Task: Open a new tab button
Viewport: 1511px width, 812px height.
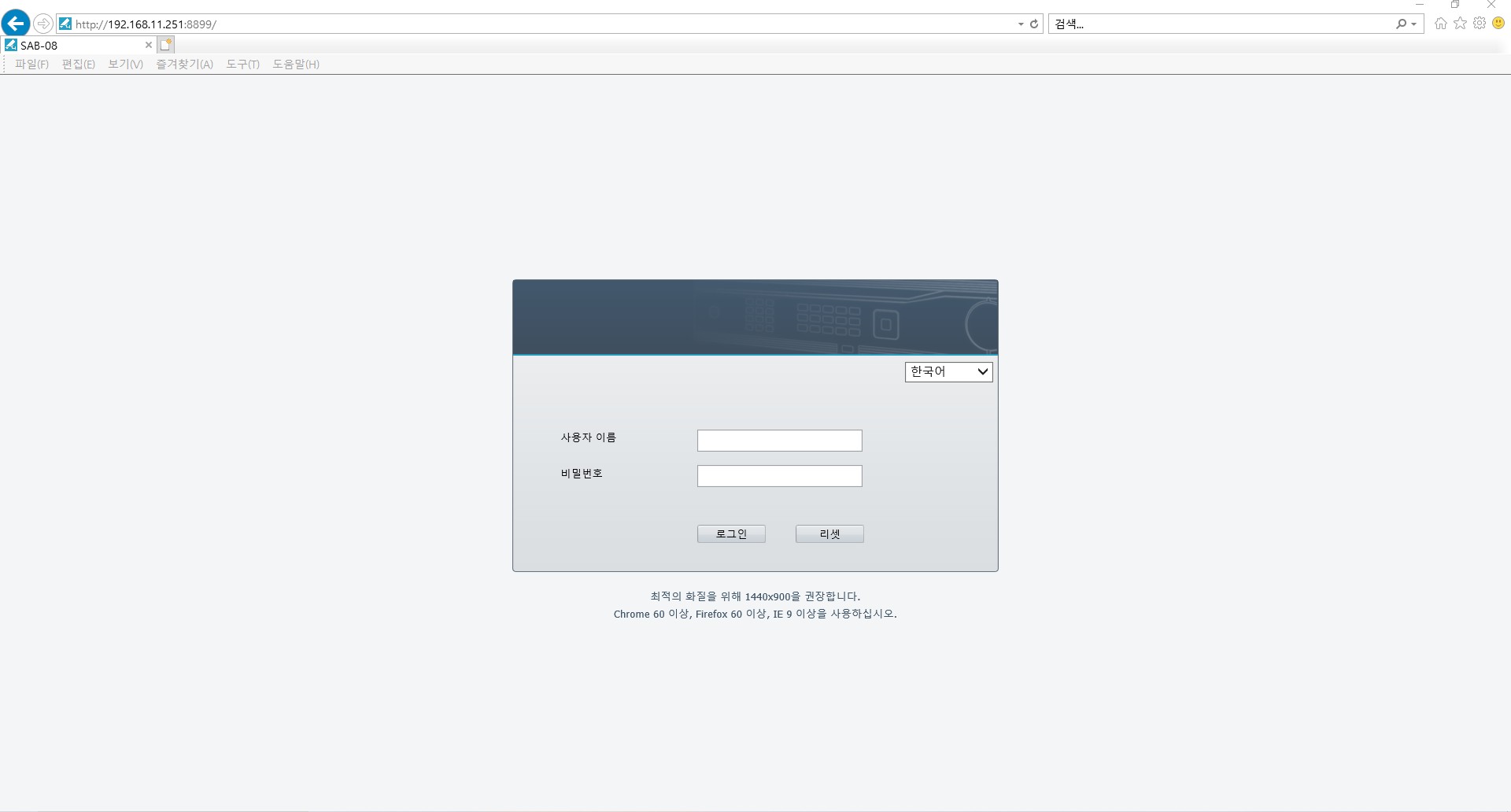Action: coord(165,45)
